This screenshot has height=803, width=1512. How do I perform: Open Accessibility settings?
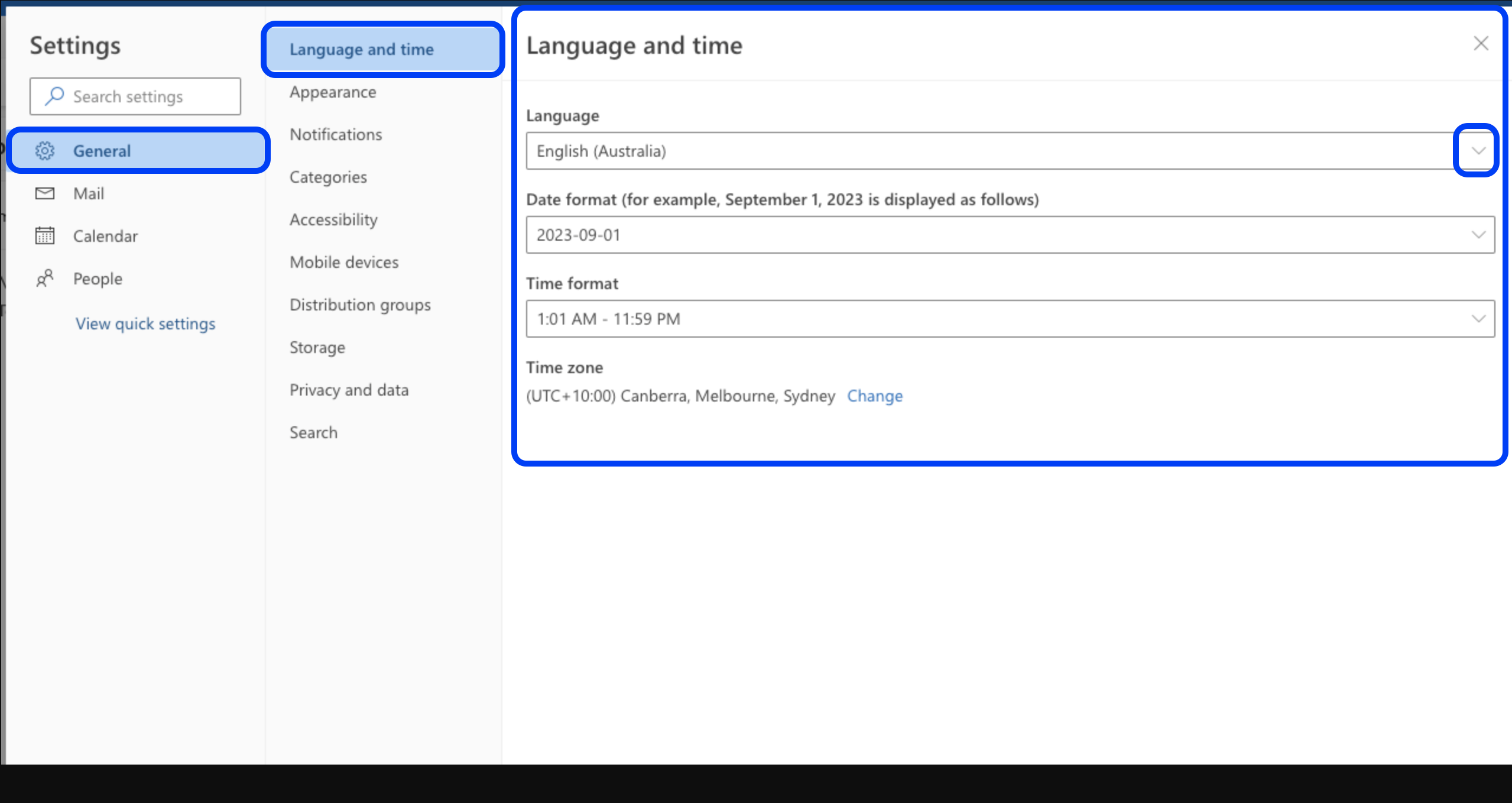point(333,220)
